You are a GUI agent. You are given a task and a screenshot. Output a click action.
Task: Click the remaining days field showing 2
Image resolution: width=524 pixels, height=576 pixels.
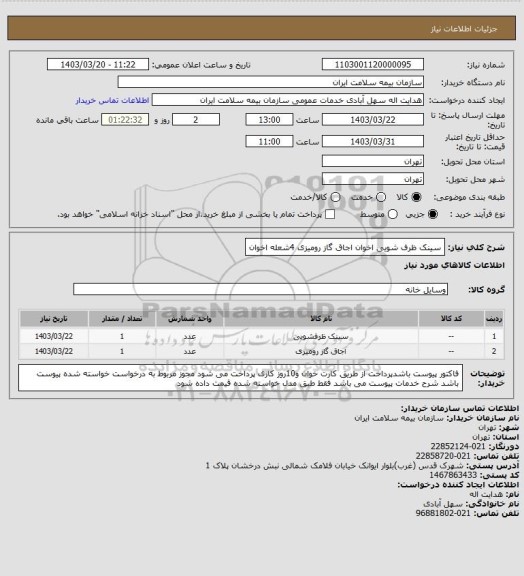pyautogui.click(x=196, y=120)
